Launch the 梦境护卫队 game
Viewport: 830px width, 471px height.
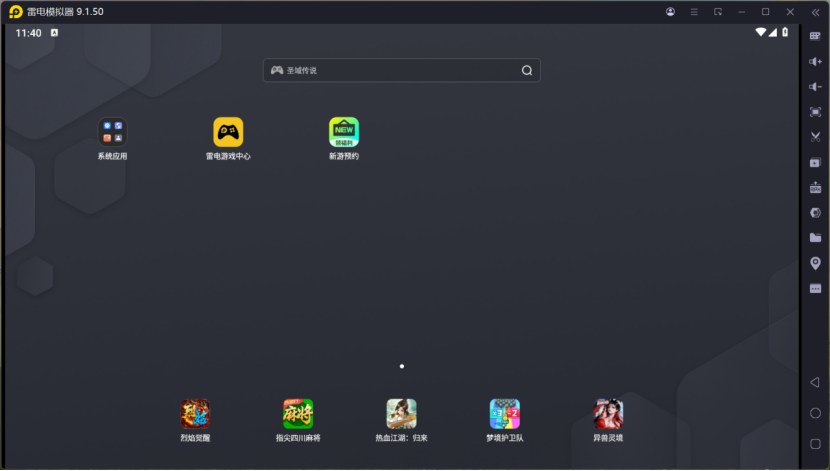coord(504,414)
